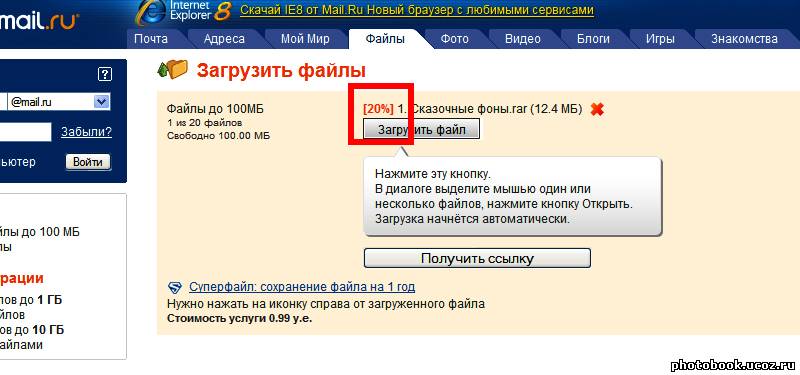Viewport: 800px width, 375px height.
Task: Click the Получить ссылку button
Action: click(x=477, y=258)
